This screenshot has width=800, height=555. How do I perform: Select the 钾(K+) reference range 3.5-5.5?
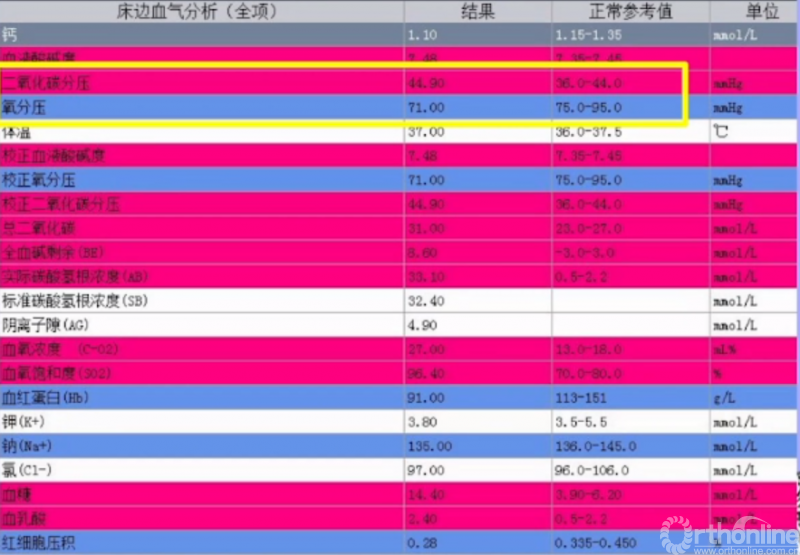click(588, 422)
